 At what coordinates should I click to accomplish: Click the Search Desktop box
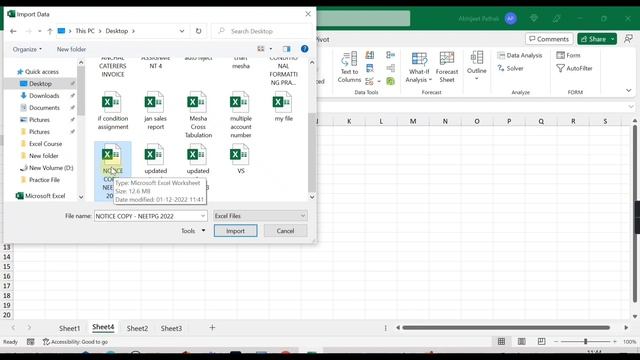(261, 31)
